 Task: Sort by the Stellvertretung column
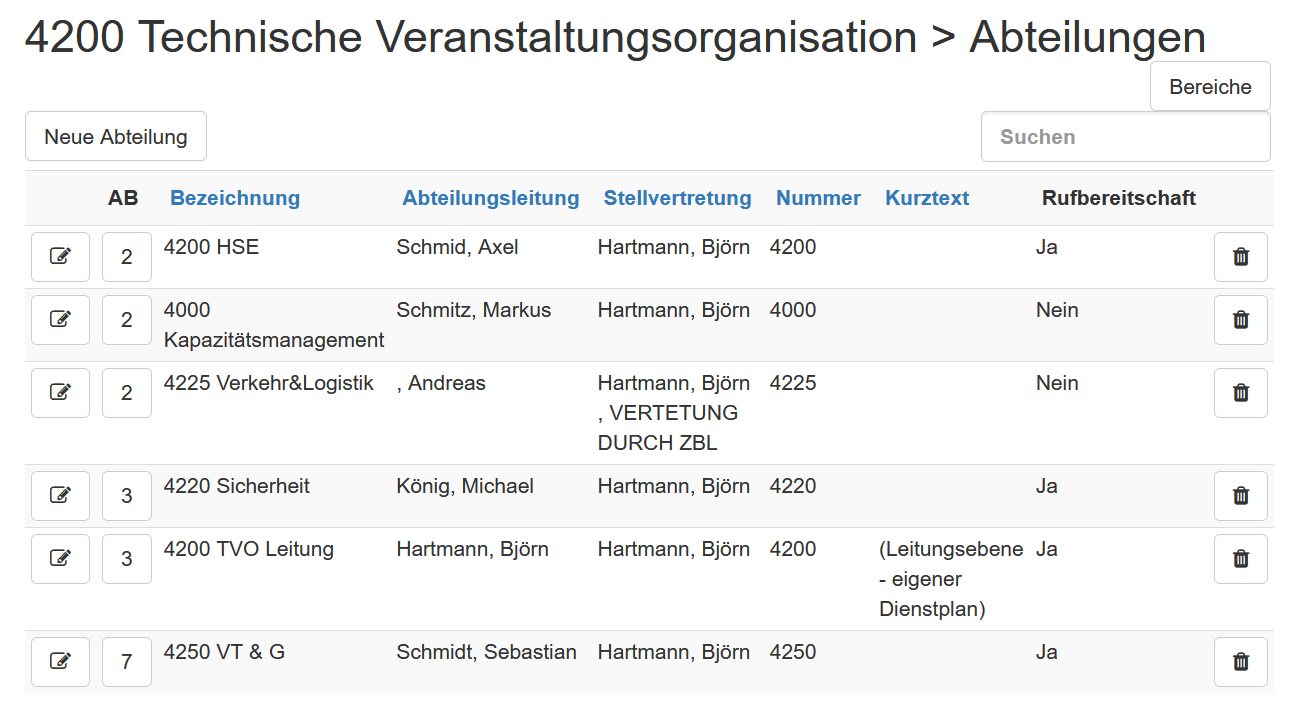coord(677,198)
